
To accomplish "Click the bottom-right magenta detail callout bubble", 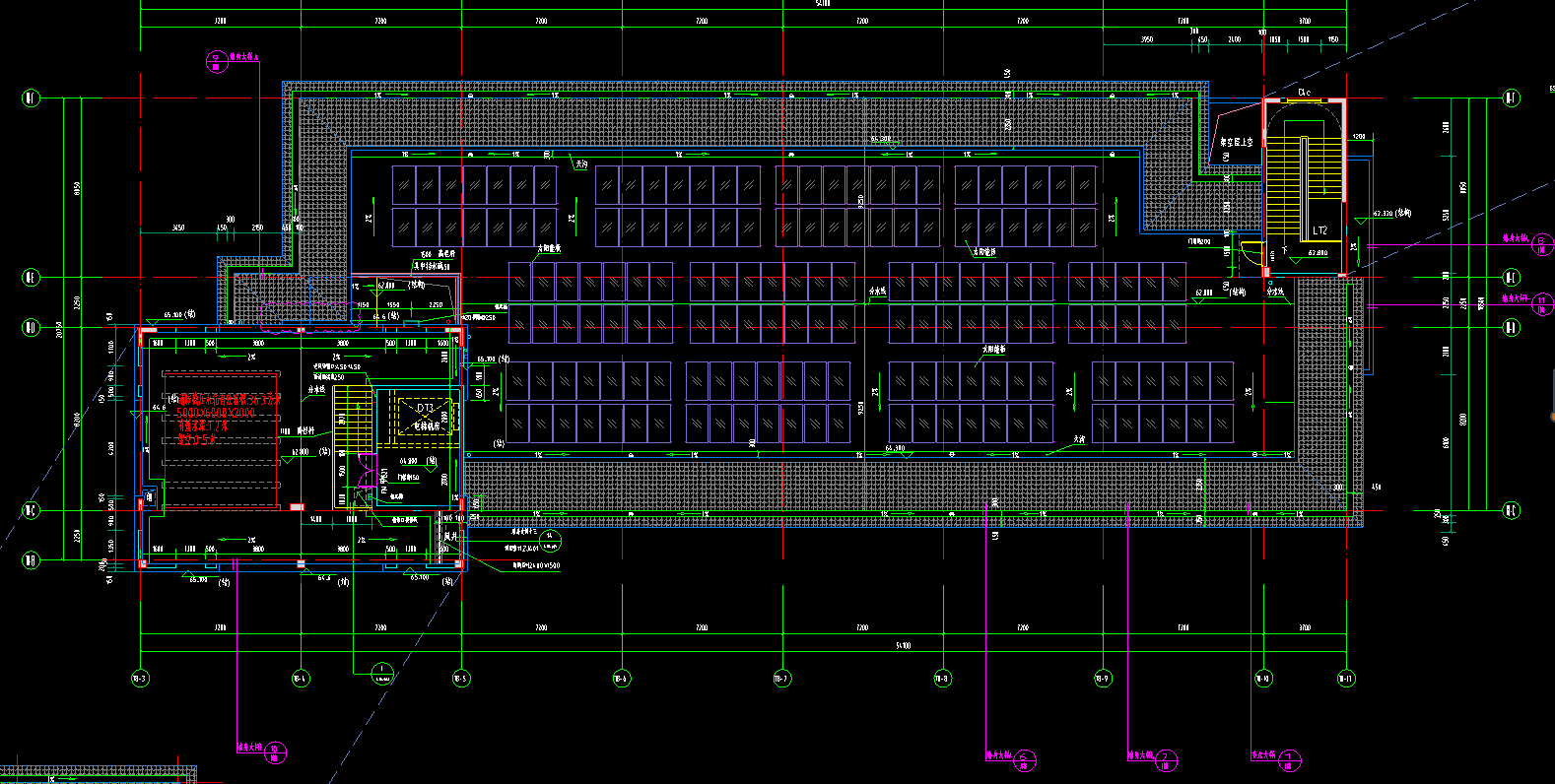I will click(x=1290, y=759).
